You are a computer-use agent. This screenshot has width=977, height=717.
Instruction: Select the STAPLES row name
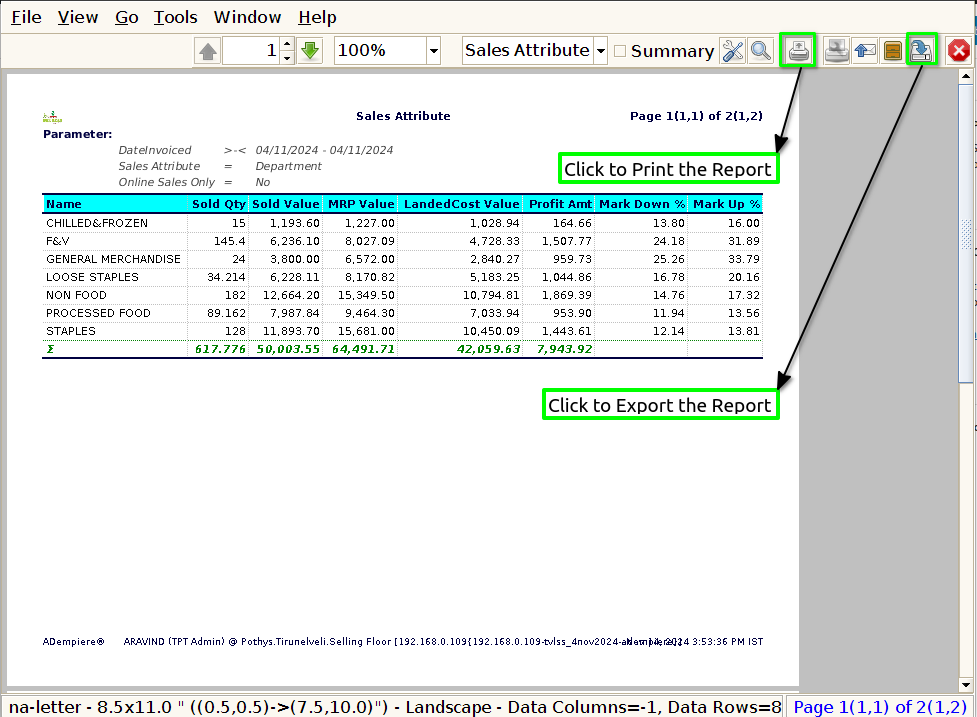(71, 331)
